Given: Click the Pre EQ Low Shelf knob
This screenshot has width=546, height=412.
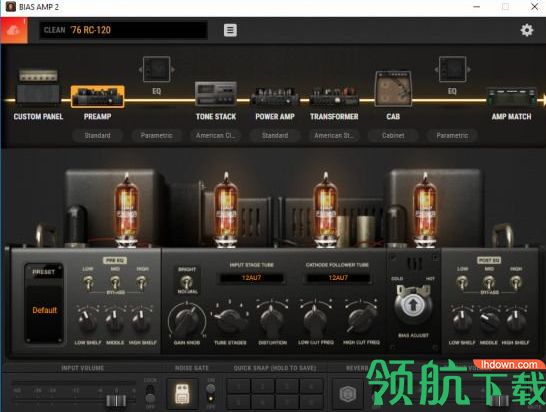Looking at the screenshot, I should (x=88, y=320).
